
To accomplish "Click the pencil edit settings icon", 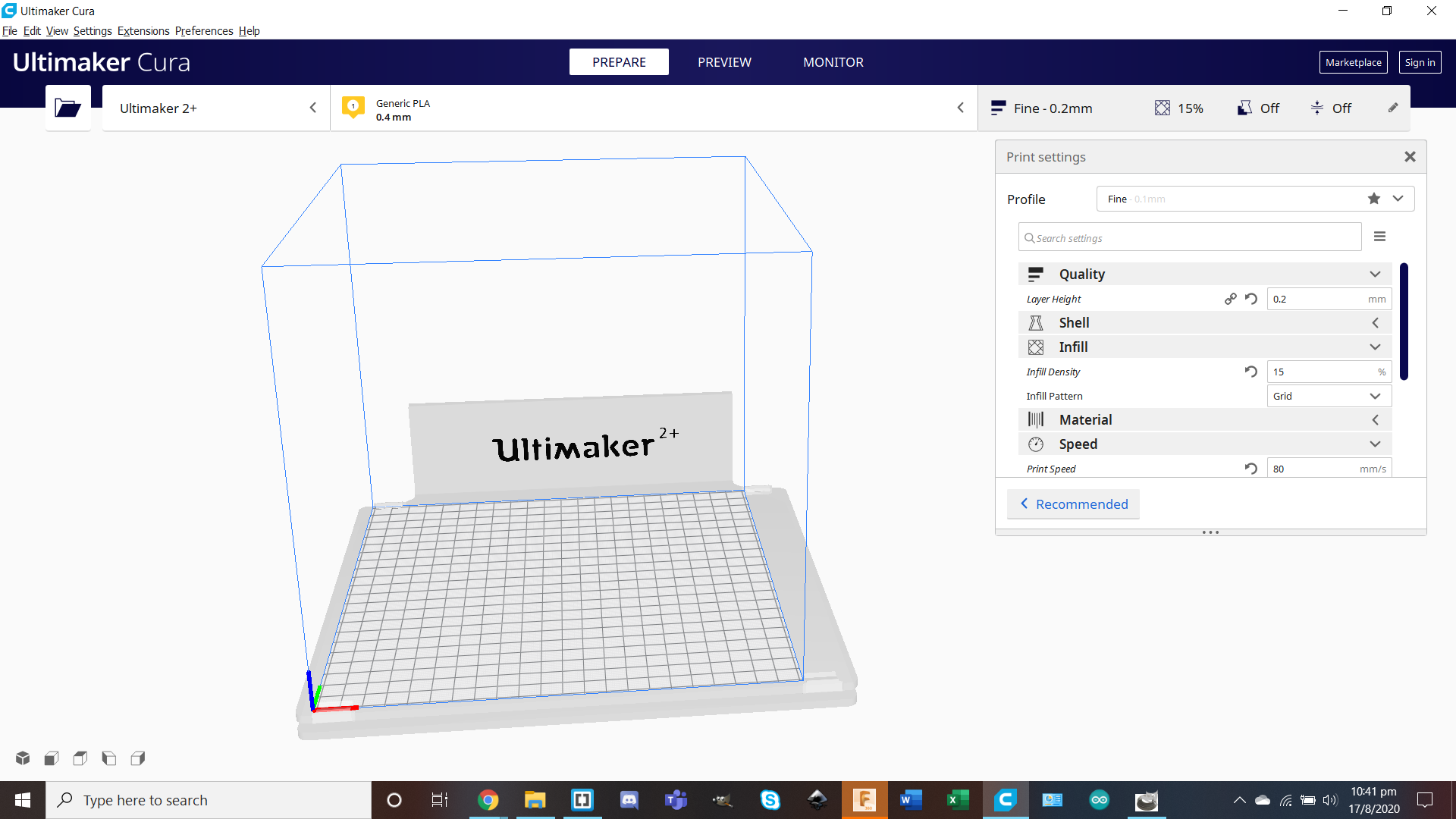I will click(x=1393, y=108).
